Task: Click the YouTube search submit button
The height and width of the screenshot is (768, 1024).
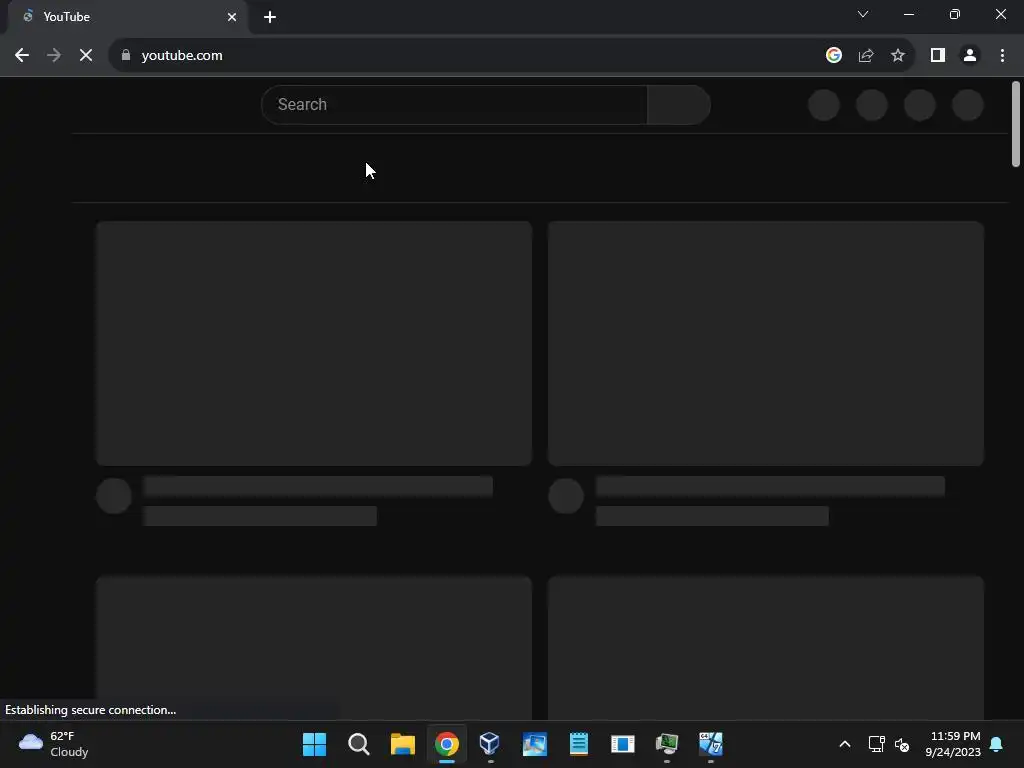Action: [679, 104]
